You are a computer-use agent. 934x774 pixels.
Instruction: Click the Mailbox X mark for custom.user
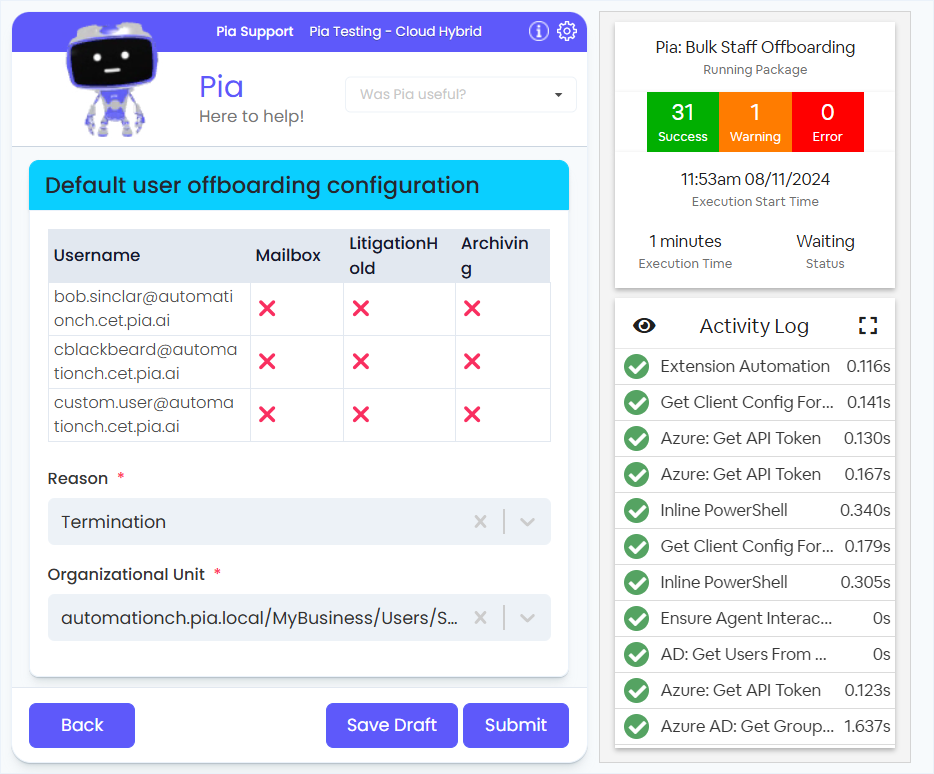tap(267, 415)
